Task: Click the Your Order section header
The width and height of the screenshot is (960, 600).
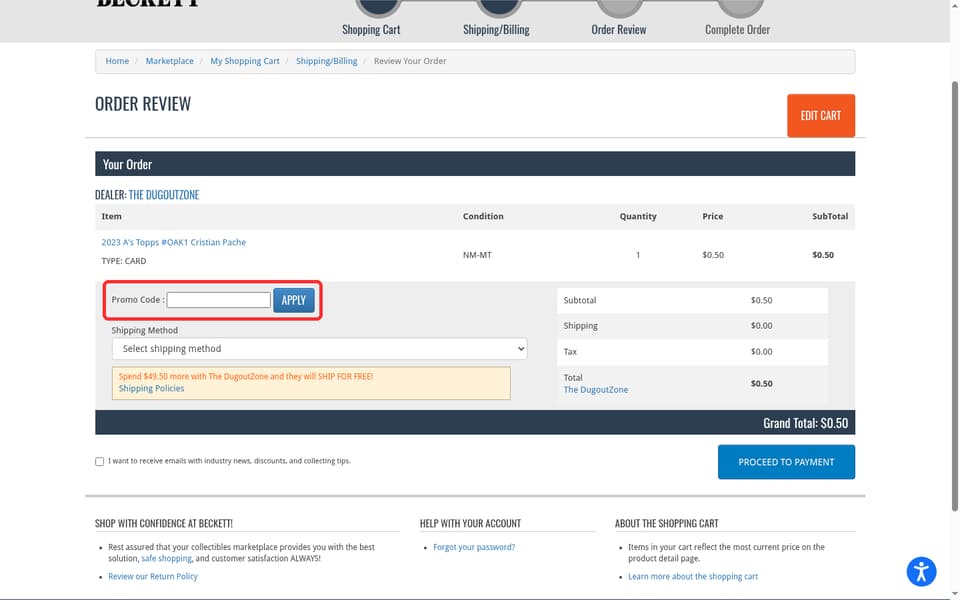Action: [x=474, y=164]
